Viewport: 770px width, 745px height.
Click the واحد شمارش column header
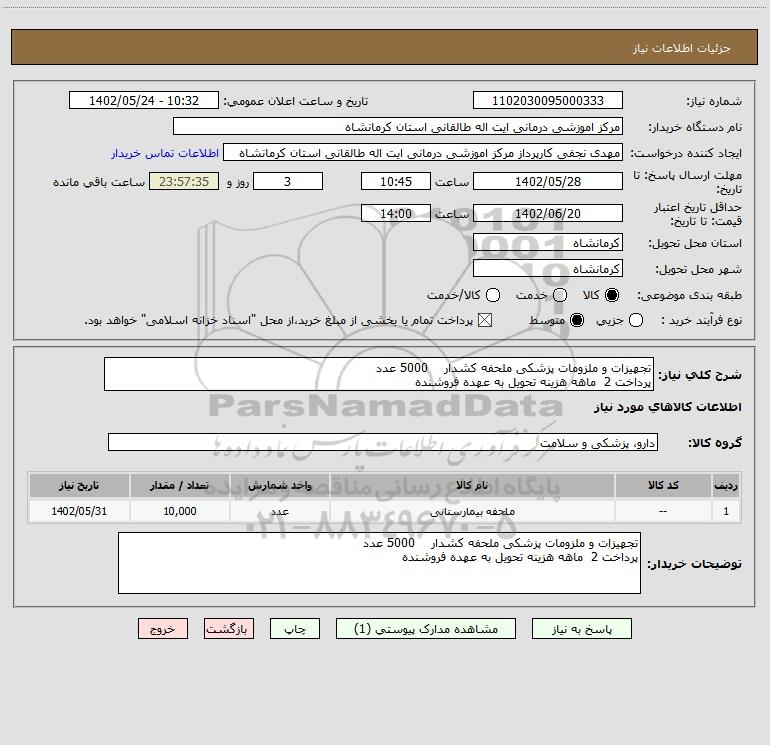click(279, 486)
